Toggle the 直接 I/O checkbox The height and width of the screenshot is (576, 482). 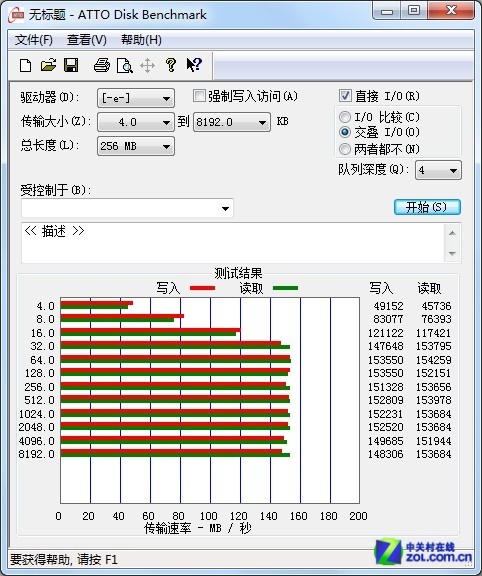[x=345, y=96]
